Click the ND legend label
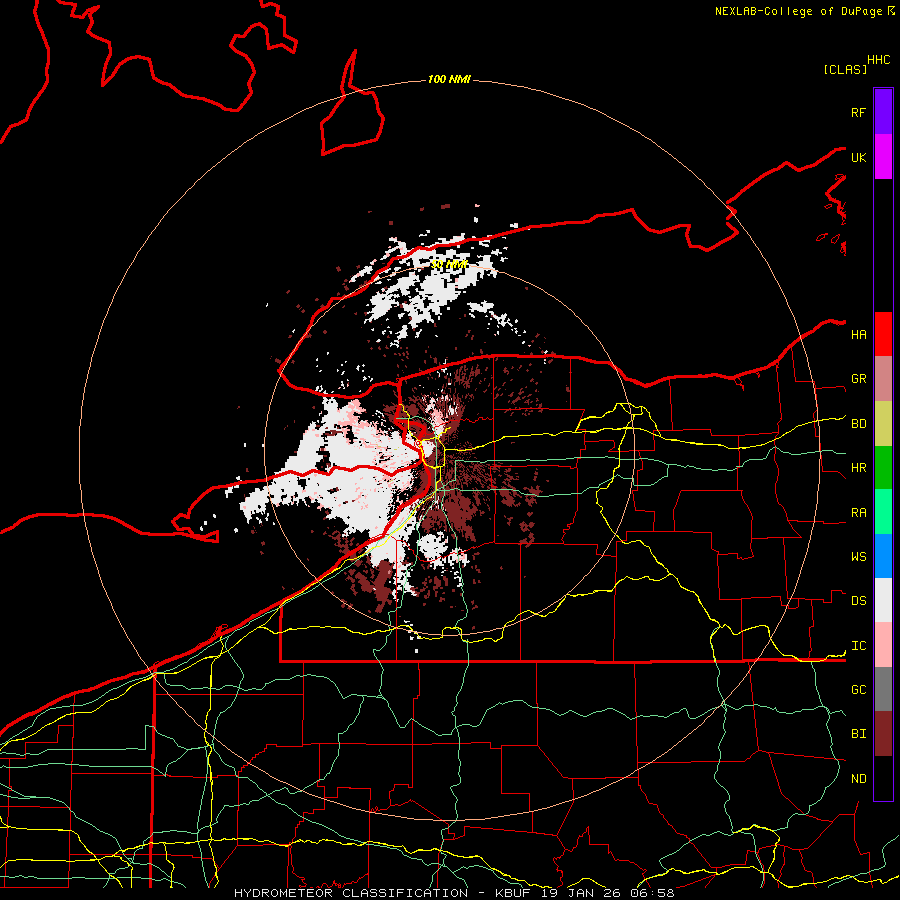900x900 pixels. [858, 779]
